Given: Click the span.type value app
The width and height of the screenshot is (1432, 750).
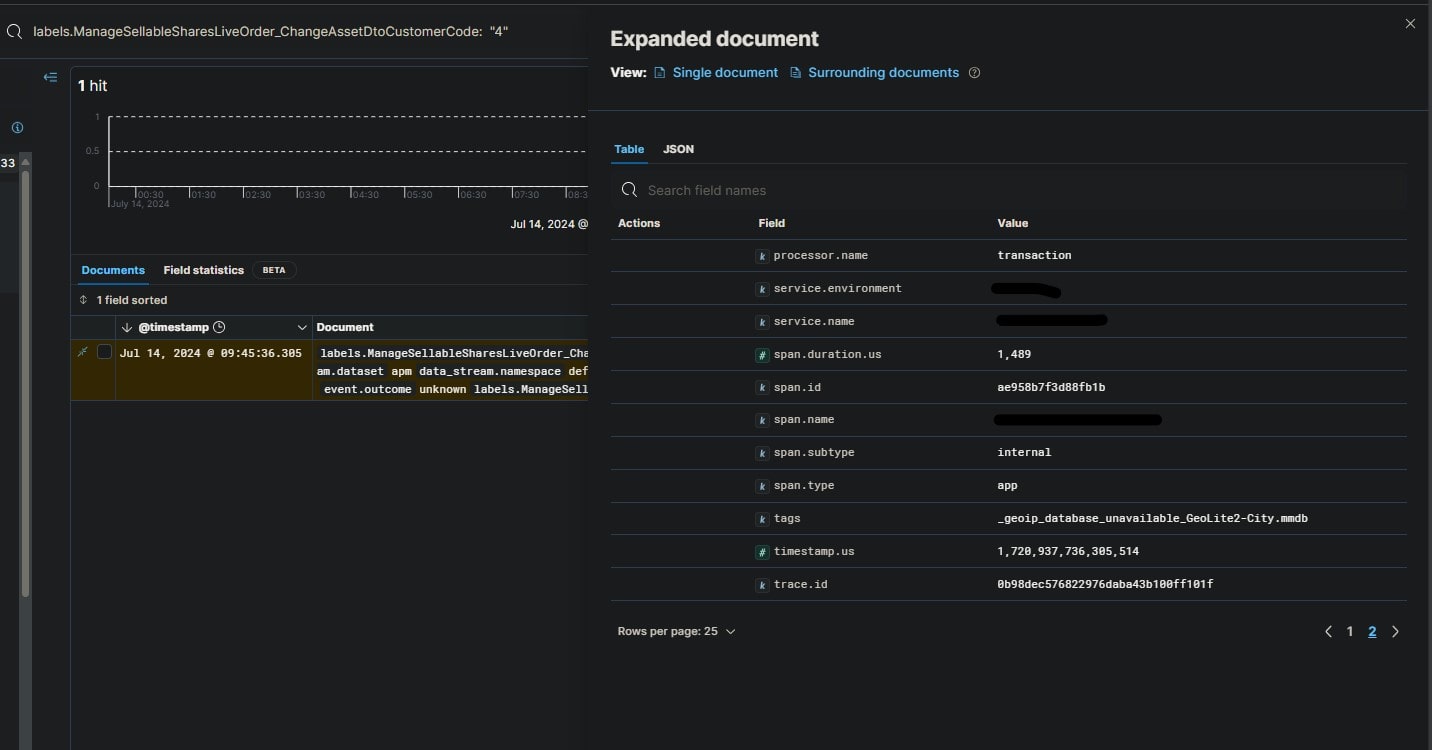Looking at the screenshot, I should coord(1007,485).
